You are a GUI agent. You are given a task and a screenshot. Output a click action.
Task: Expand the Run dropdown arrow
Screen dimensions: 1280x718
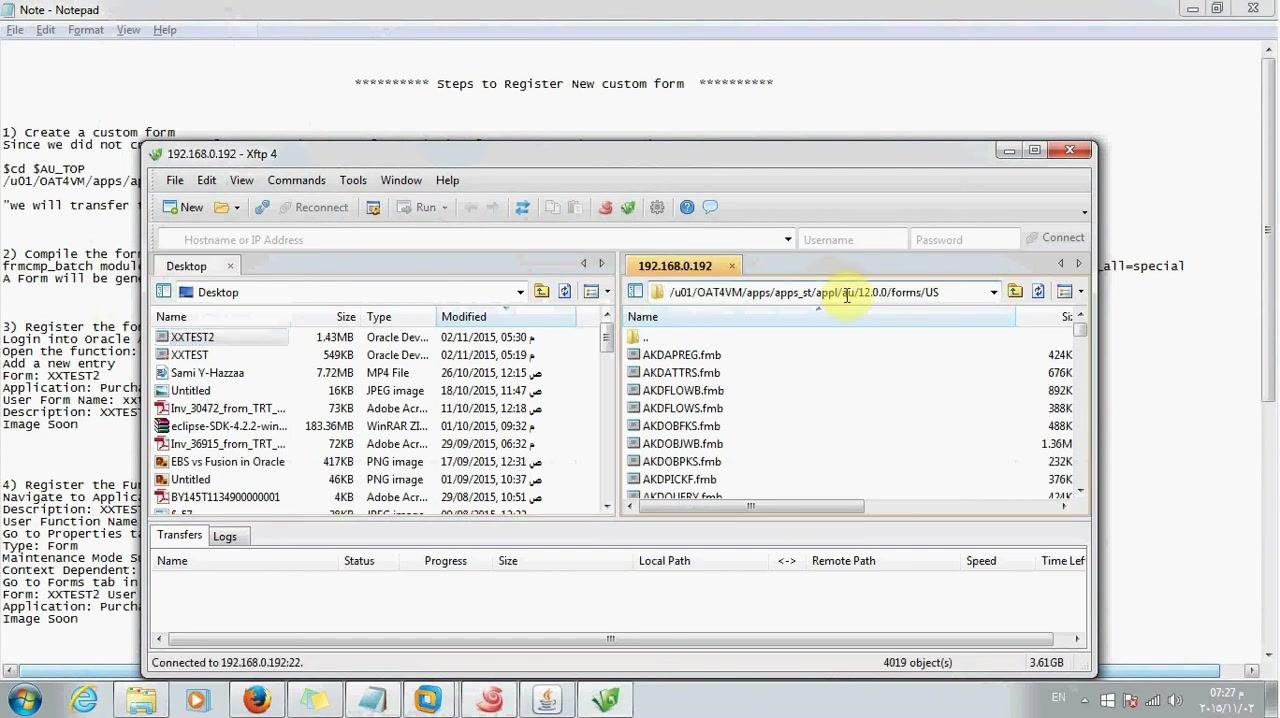tap(445, 208)
